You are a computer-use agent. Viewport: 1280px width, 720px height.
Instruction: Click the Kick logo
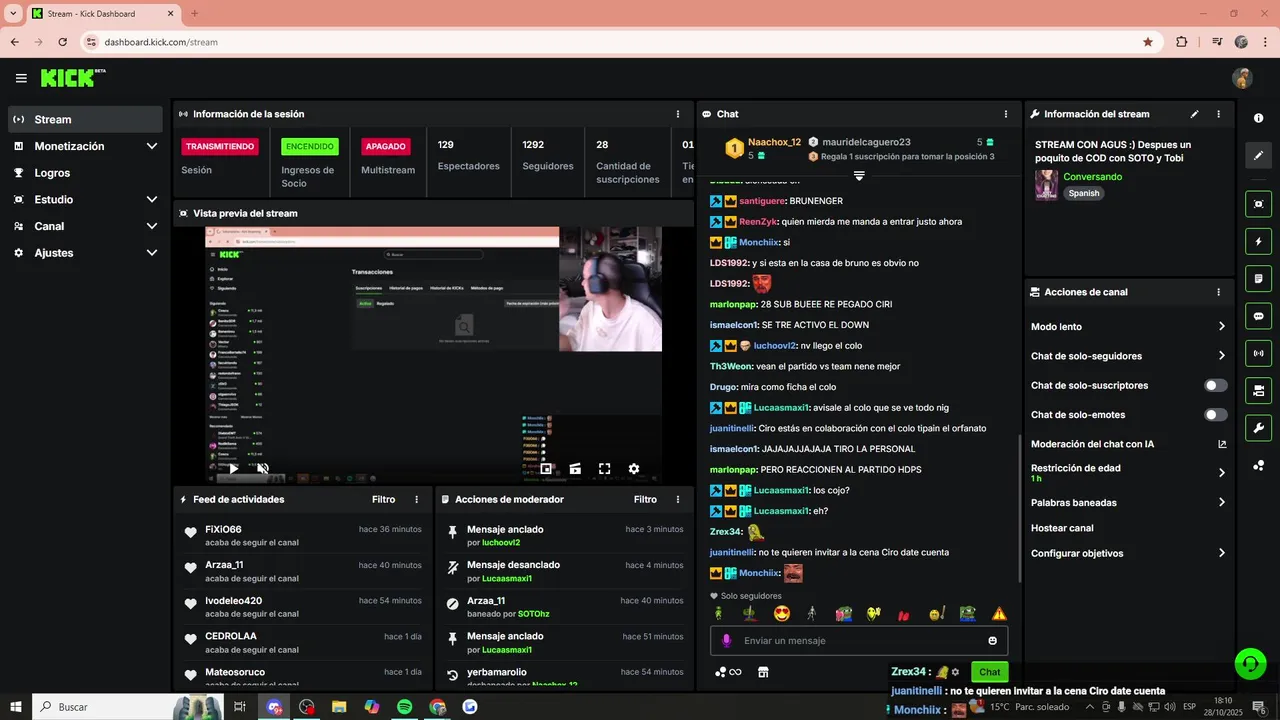pyautogui.click(x=73, y=78)
